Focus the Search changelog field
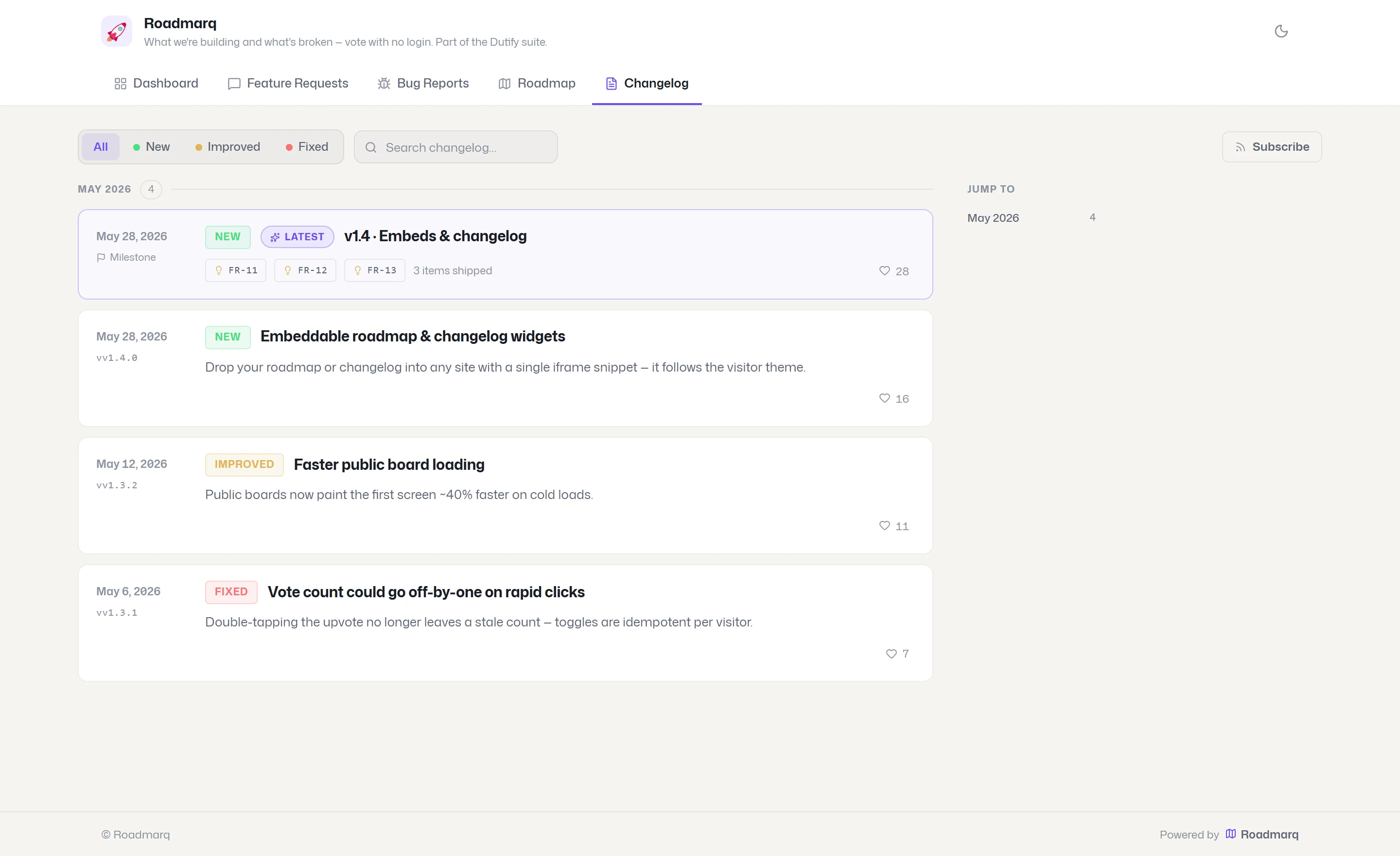 pos(455,147)
